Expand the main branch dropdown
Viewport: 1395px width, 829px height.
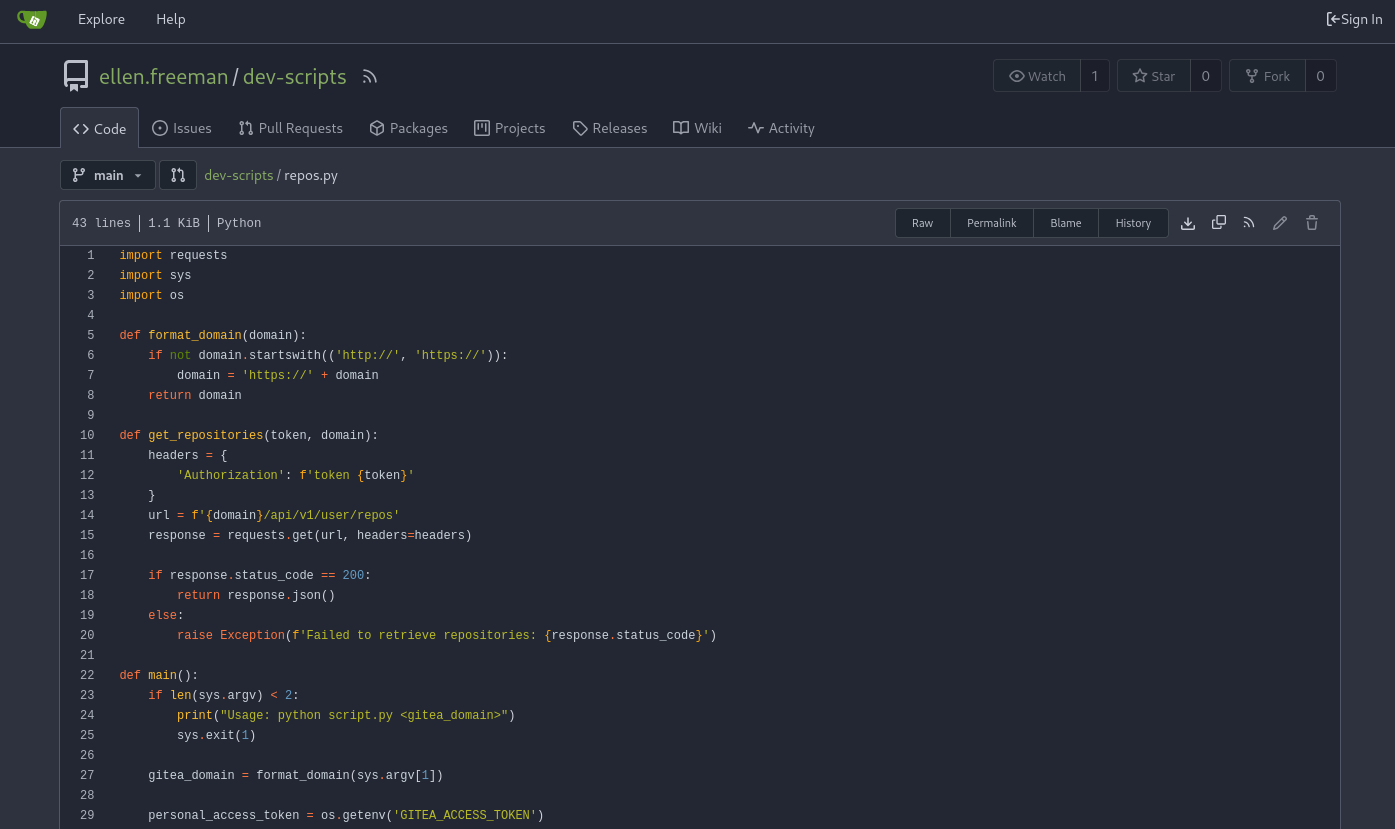coord(108,175)
